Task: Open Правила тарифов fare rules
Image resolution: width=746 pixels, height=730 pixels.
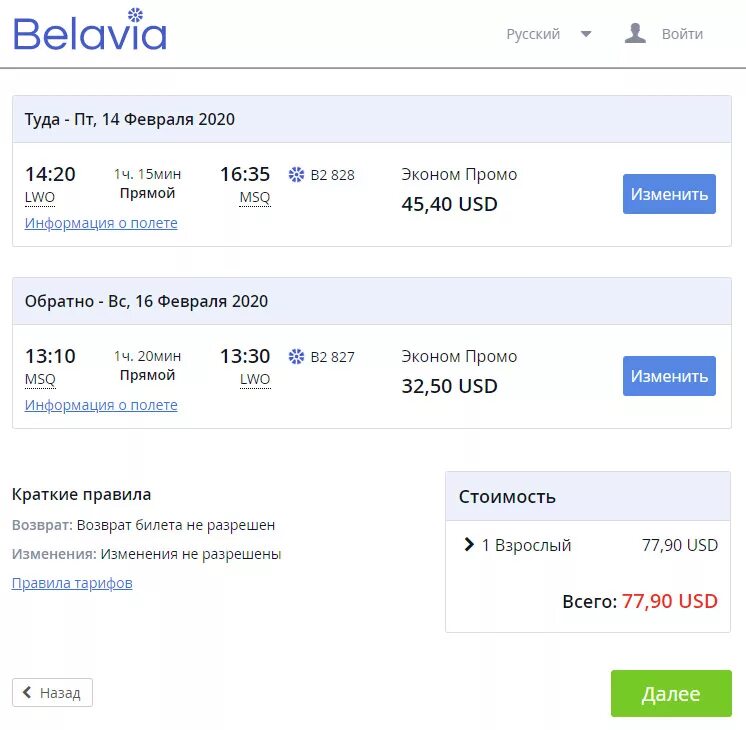Action: (72, 583)
